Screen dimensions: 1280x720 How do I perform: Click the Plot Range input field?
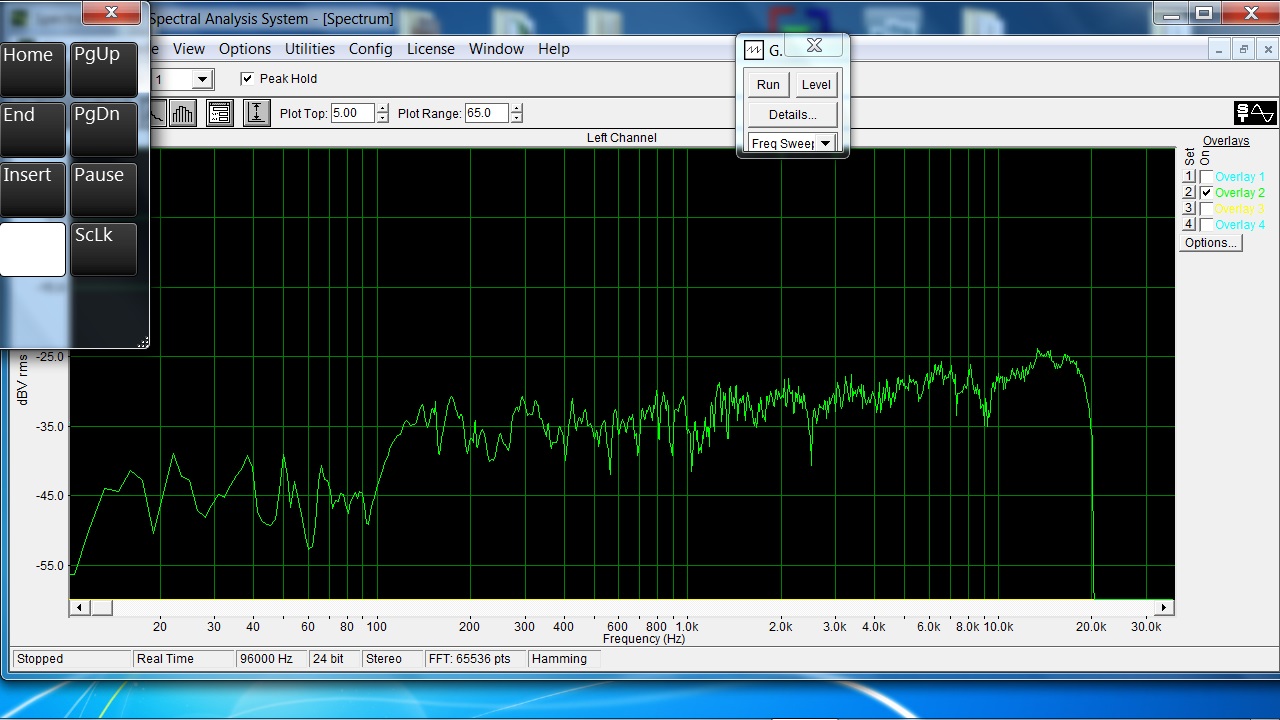pos(486,113)
